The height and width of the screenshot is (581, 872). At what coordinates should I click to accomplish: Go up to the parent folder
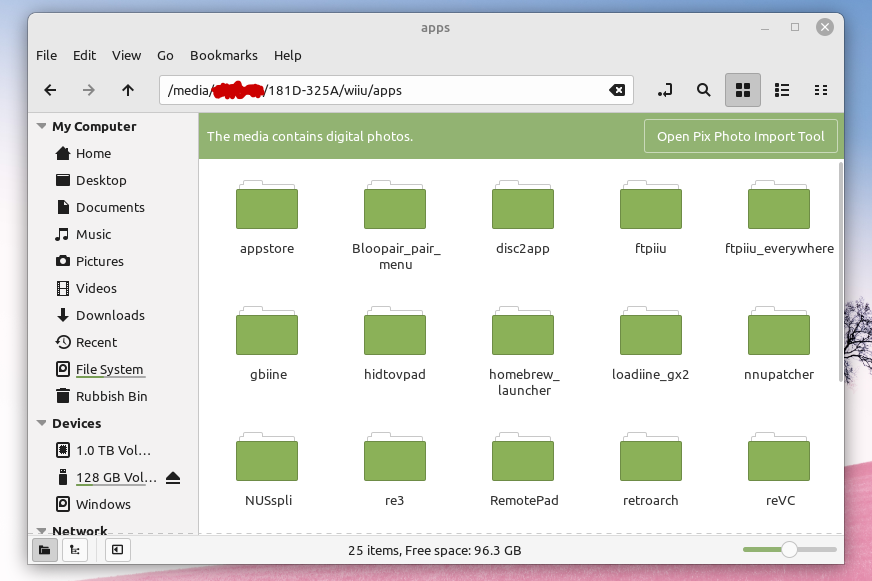[x=128, y=90]
